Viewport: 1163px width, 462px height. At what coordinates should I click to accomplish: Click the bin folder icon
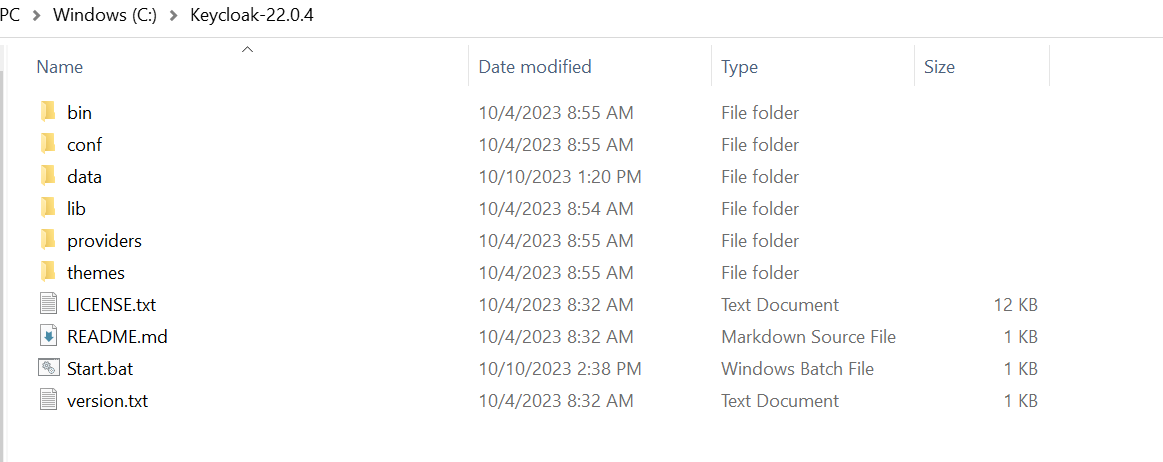point(48,112)
